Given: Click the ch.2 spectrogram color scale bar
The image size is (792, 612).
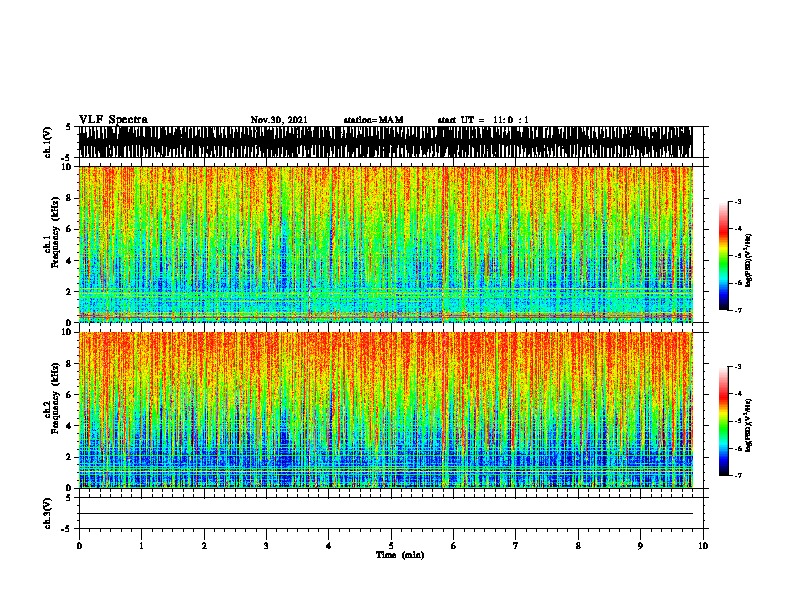Looking at the screenshot, I should (x=723, y=421).
